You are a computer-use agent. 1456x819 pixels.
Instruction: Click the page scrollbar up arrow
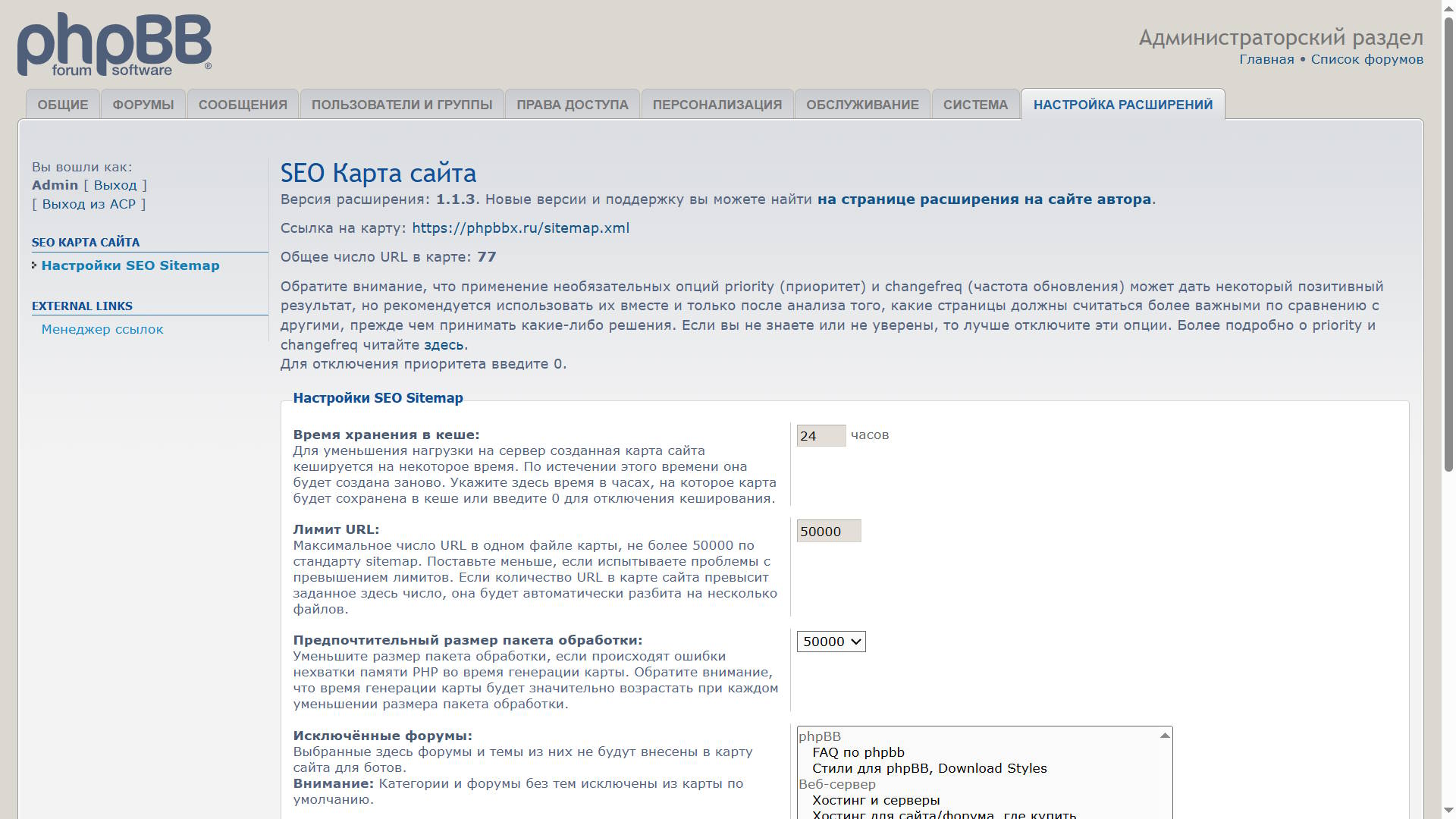point(1448,8)
